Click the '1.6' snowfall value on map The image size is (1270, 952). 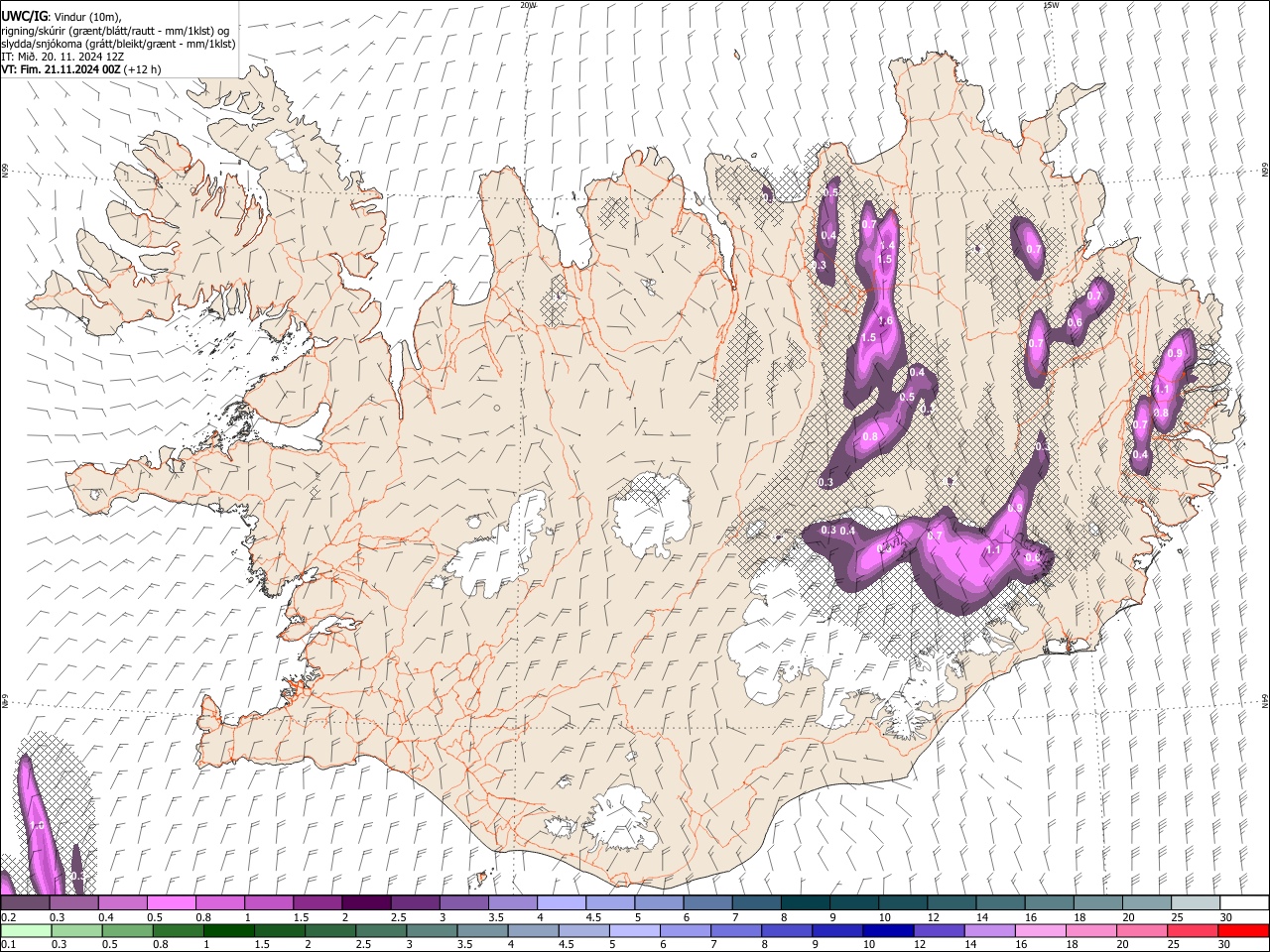[885, 320]
